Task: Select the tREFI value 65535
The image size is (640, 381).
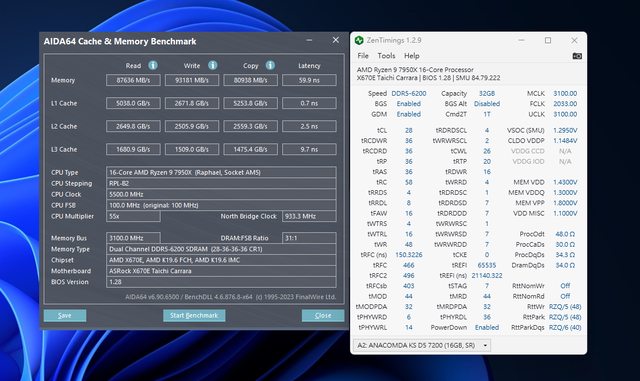Action: tap(487, 265)
